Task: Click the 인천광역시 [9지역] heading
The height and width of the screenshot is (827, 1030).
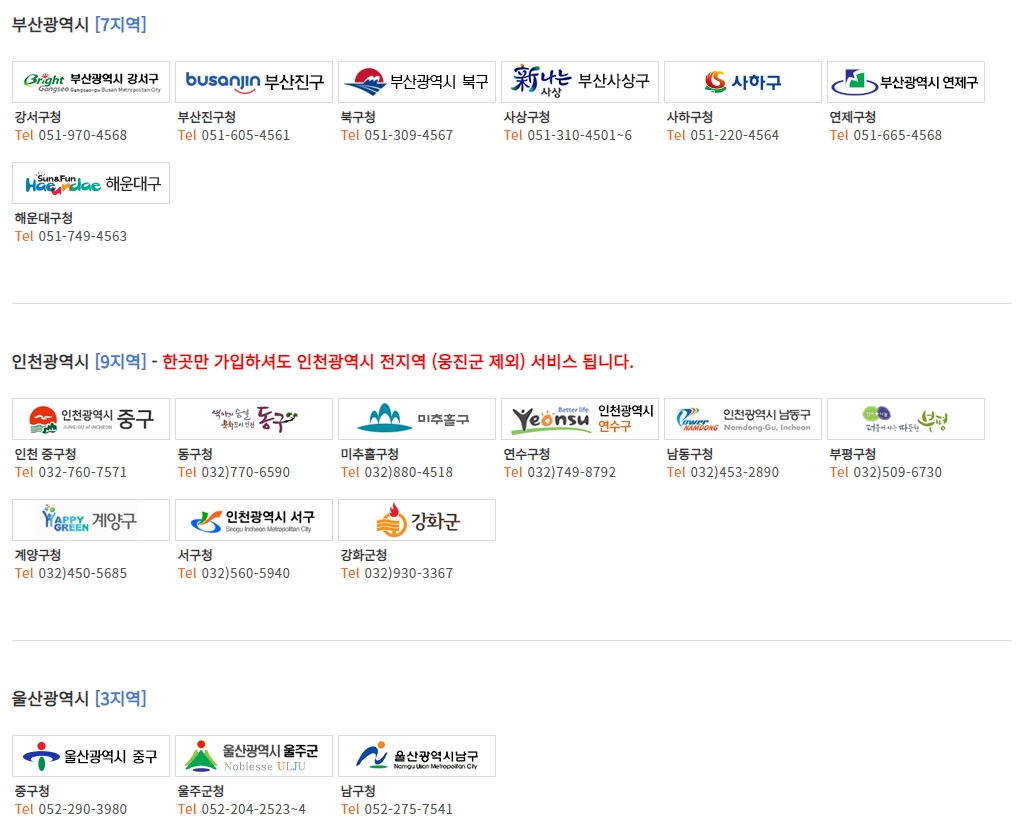Action: click(x=79, y=361)
